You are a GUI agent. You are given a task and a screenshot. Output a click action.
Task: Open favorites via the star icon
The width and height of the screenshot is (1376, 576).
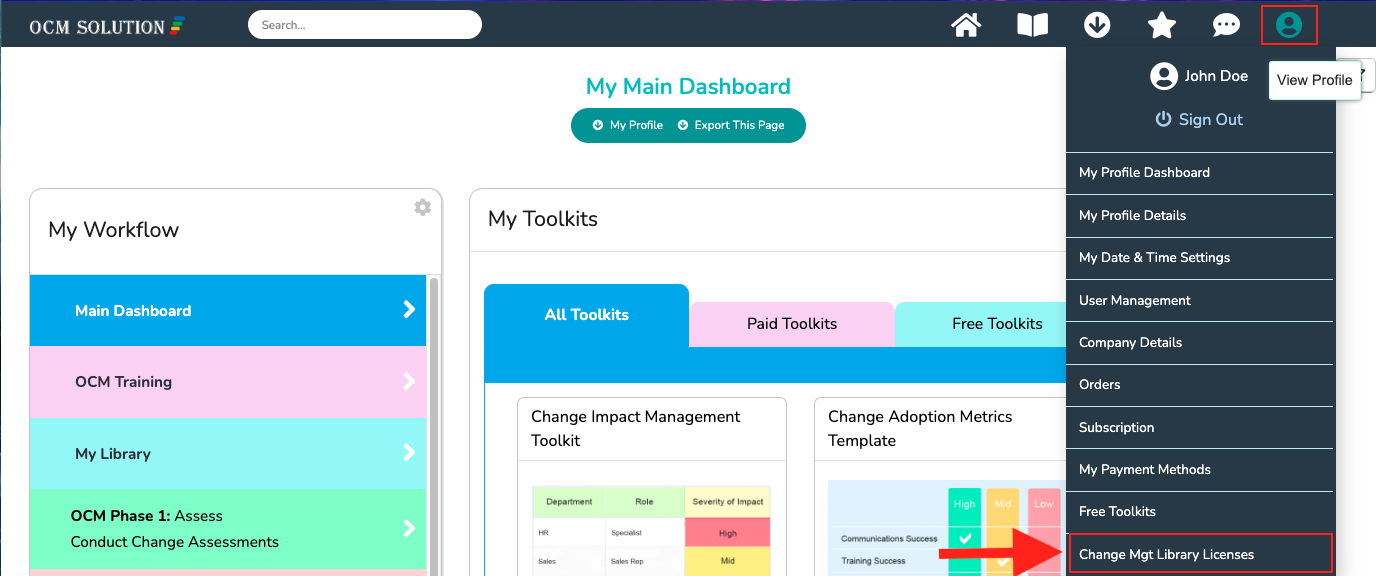point(1161,24)
